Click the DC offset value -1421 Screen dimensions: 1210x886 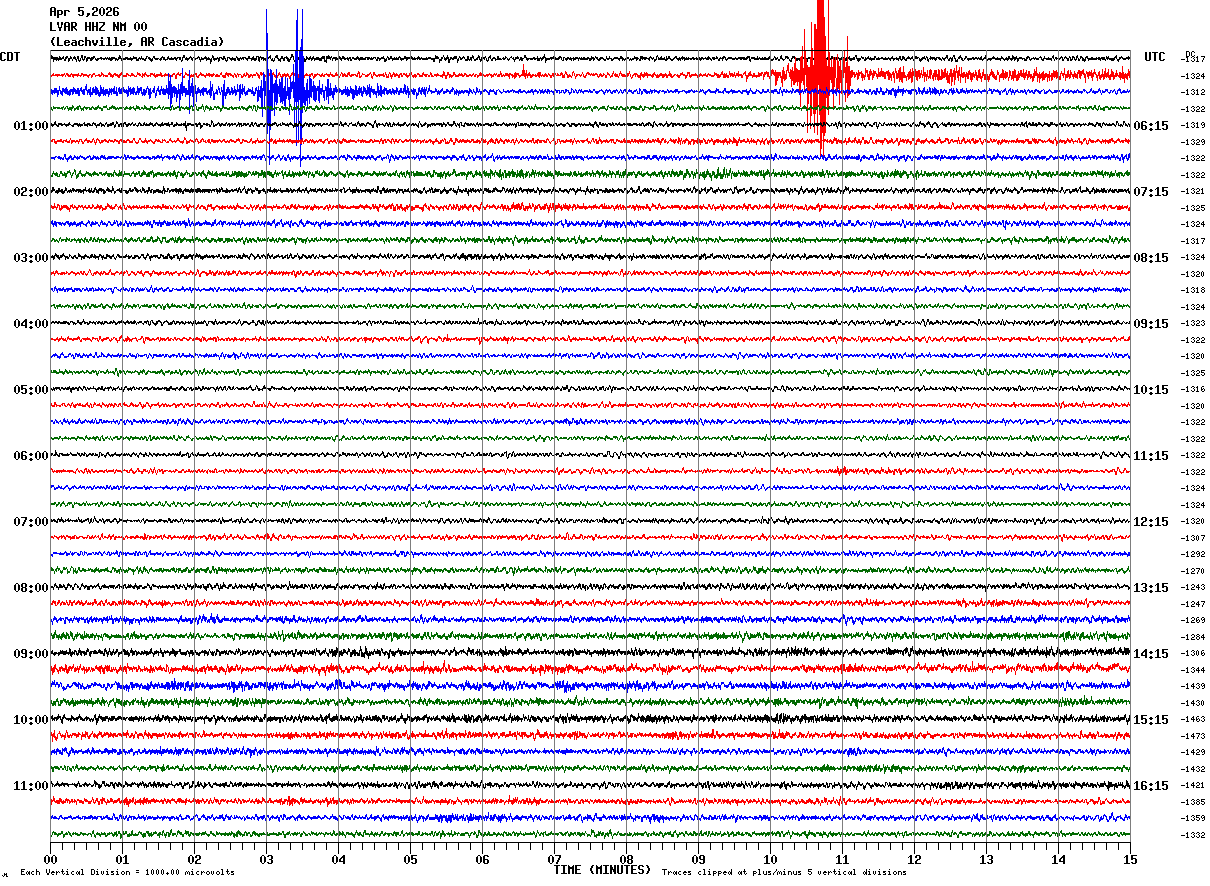point(1192,785)
